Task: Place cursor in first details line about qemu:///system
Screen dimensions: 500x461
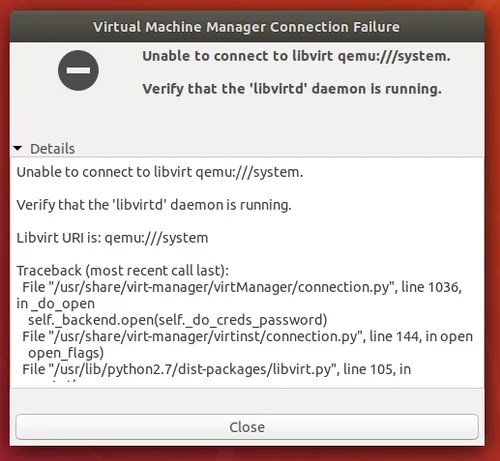Action: pos(160,172)
